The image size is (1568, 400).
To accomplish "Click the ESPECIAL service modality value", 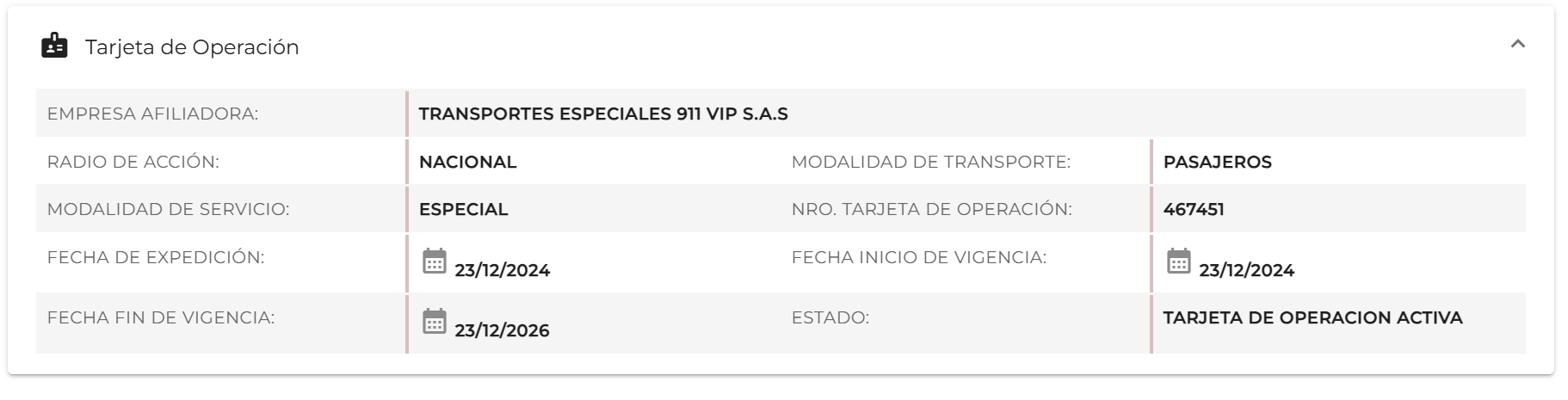I will (x=463, y=209).
